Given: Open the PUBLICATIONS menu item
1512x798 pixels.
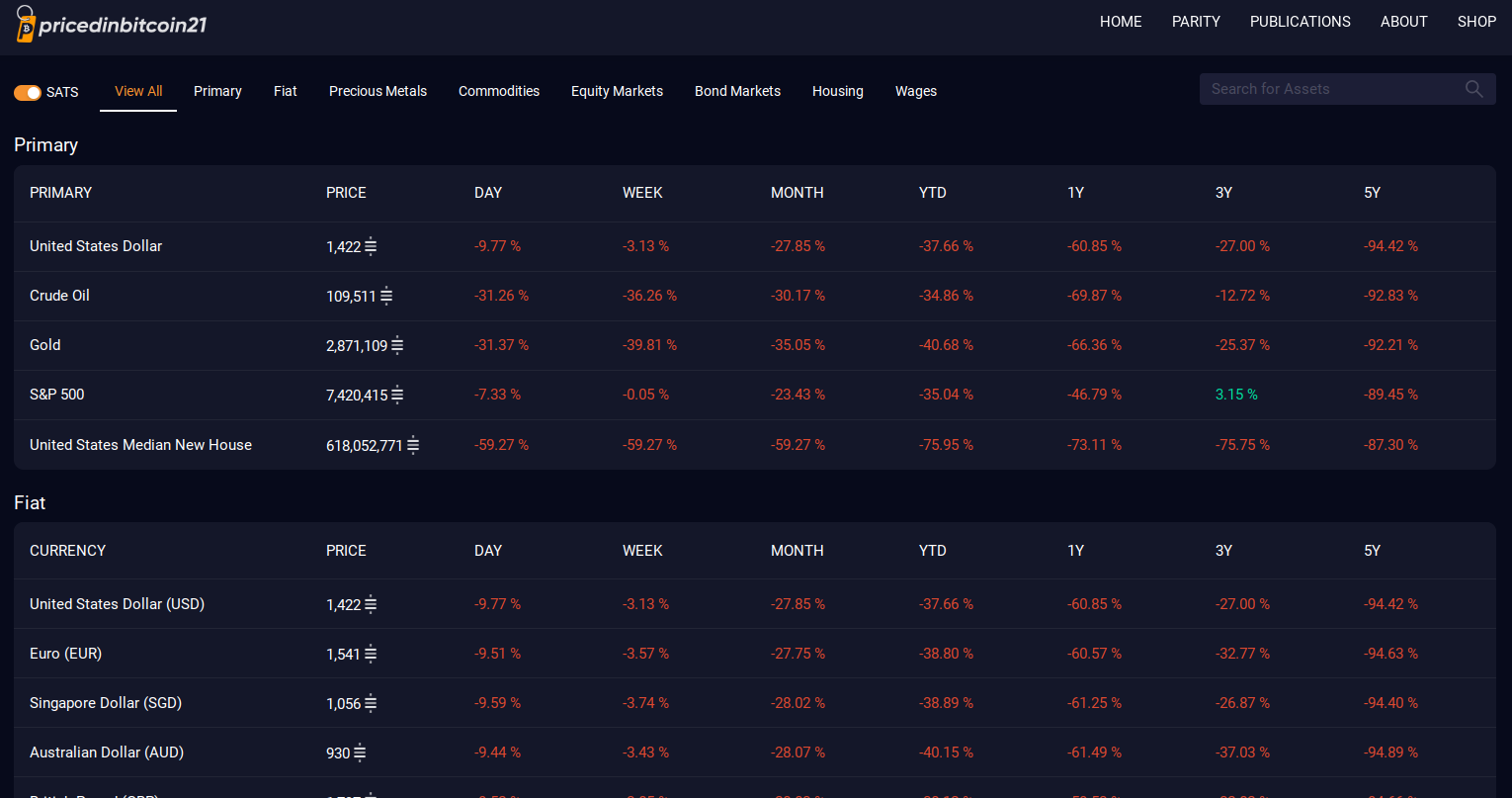Looking at the screenshot, I should pyautogui.click(x=1300, y=22).
